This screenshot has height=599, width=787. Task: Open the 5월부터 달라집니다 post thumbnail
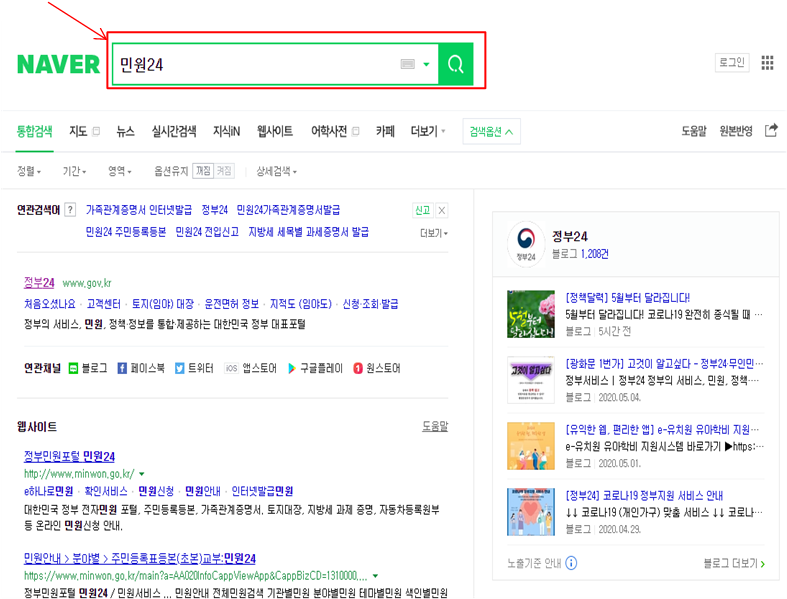tap(531, 314)
